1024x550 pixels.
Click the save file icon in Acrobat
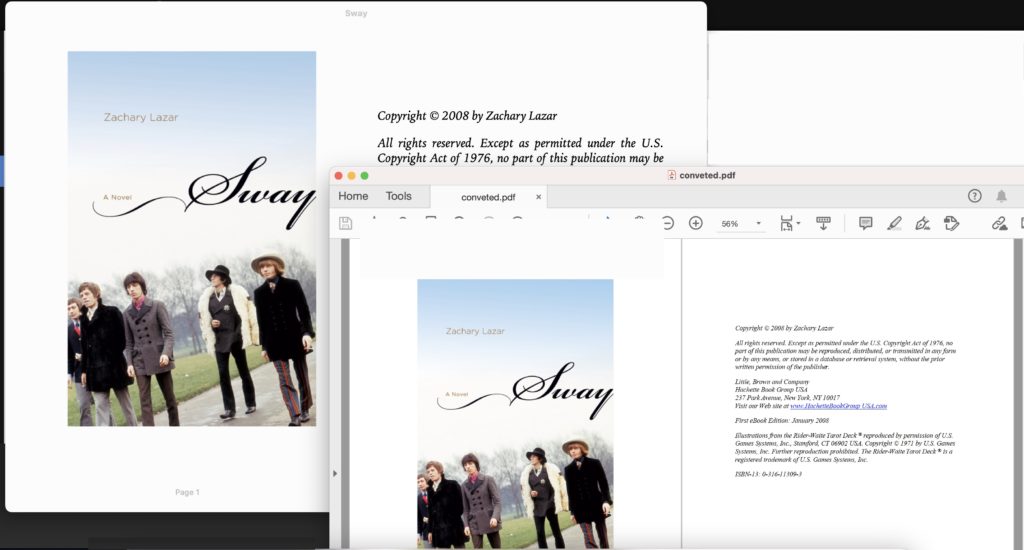click(x=345, y=223)
